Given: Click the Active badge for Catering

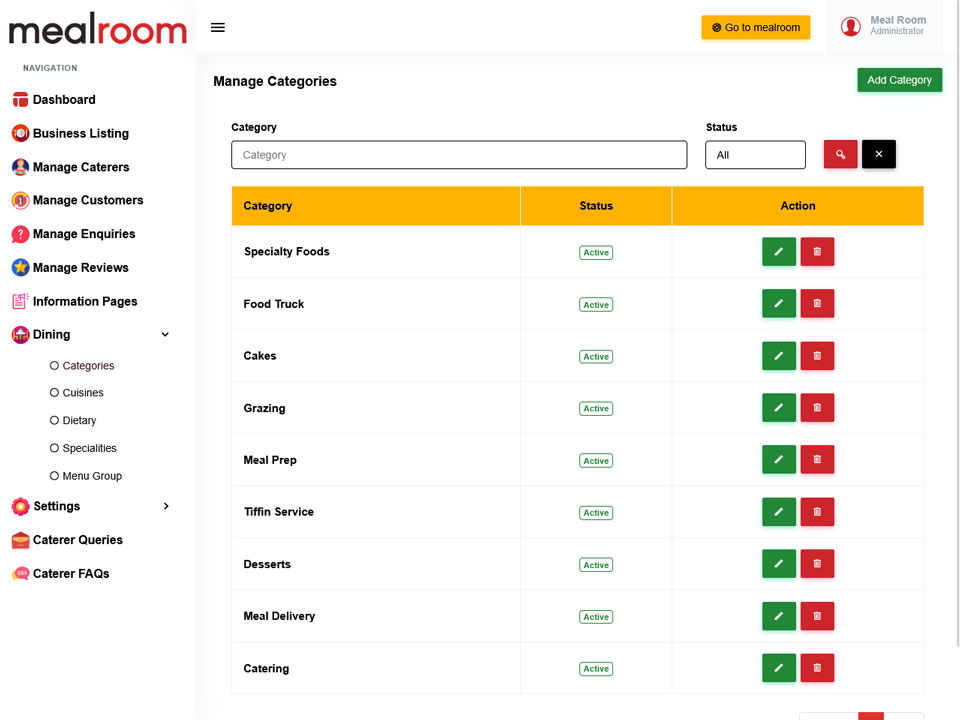Looking at the screenshot, I should coord(596,669).
